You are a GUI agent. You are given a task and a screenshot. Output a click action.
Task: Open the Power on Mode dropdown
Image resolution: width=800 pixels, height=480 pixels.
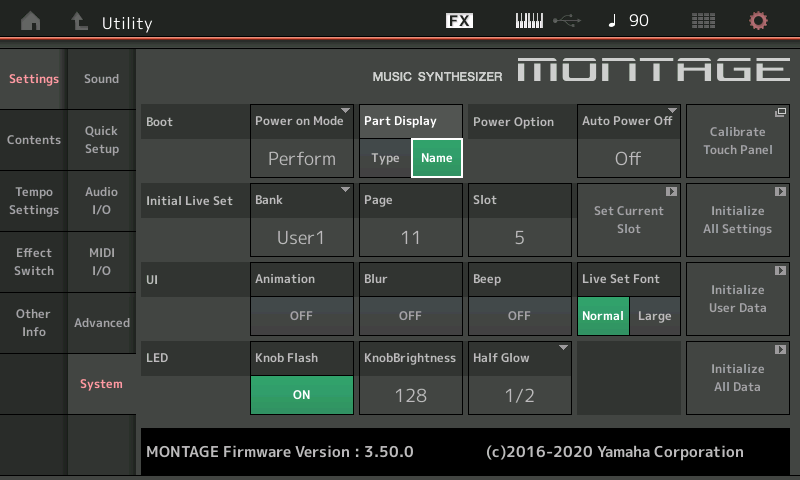(x=302, y=140)
